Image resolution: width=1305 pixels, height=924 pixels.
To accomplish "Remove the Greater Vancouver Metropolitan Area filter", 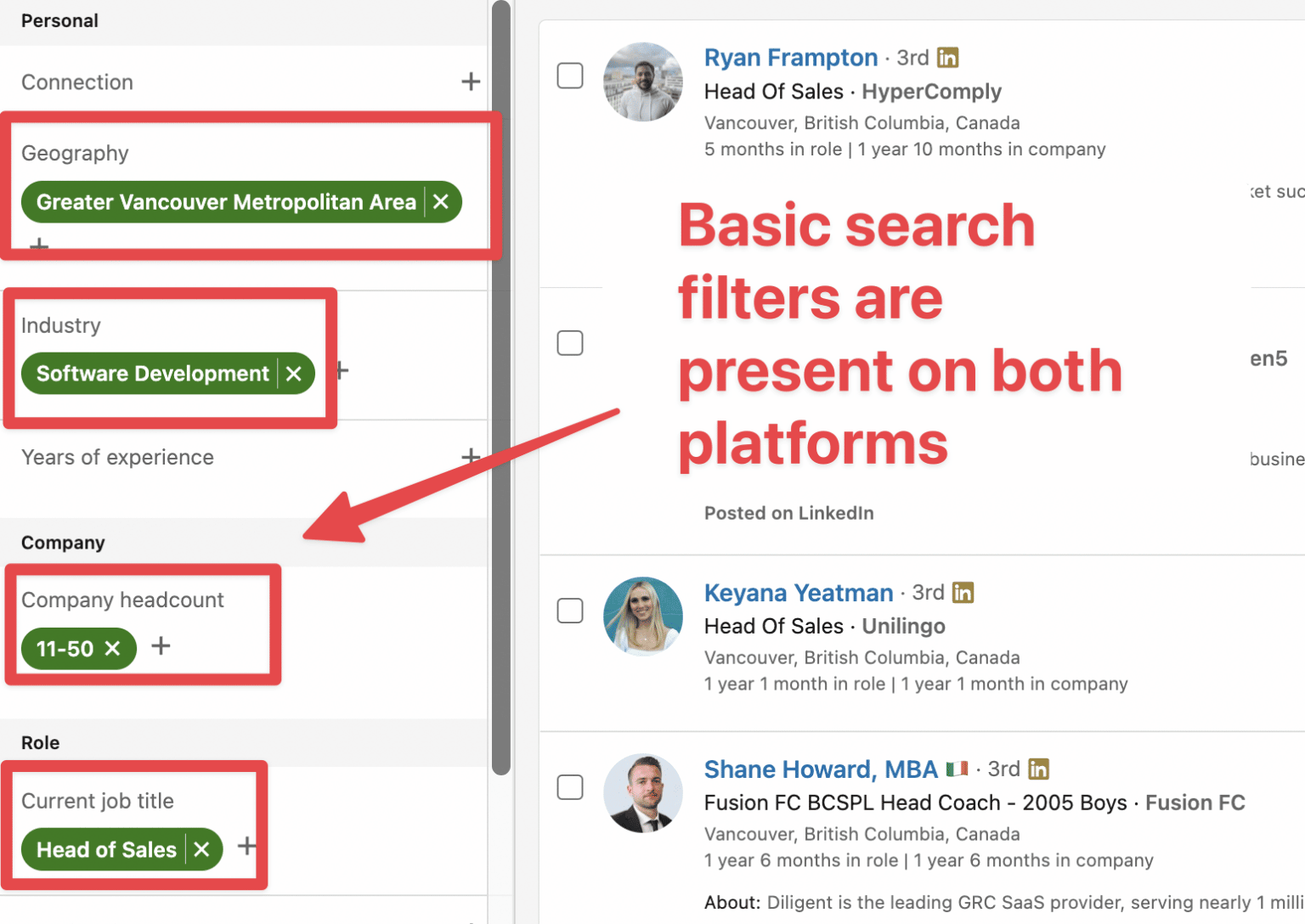I will [x=441, y=202].
